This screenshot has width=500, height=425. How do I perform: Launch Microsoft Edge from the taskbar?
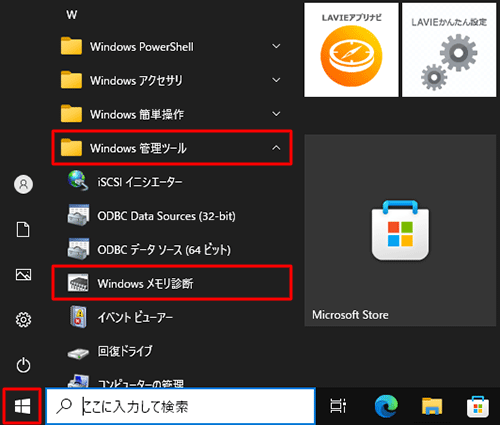pyautogui.click(x=386, y=406)
